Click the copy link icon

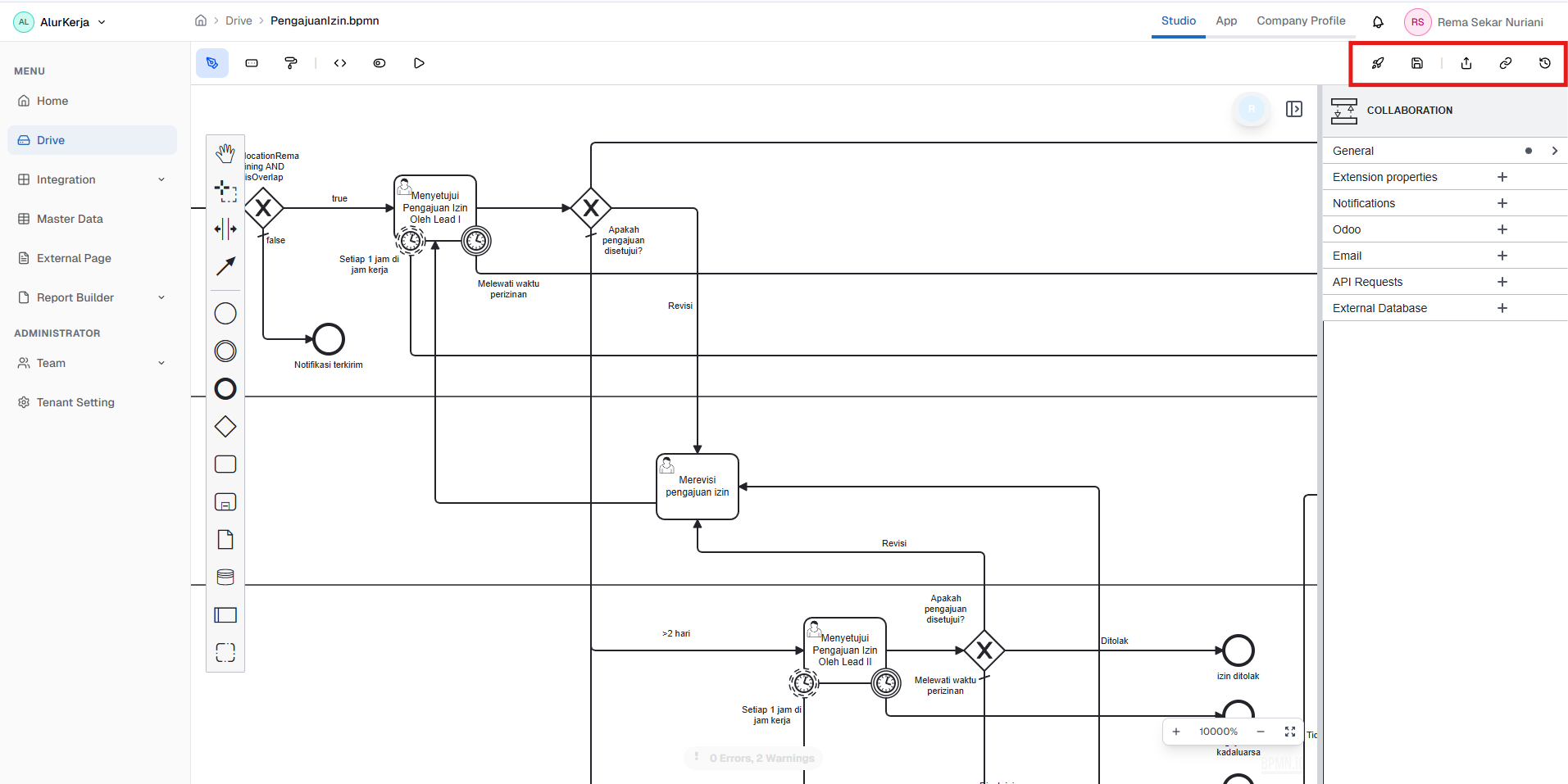1505,62
